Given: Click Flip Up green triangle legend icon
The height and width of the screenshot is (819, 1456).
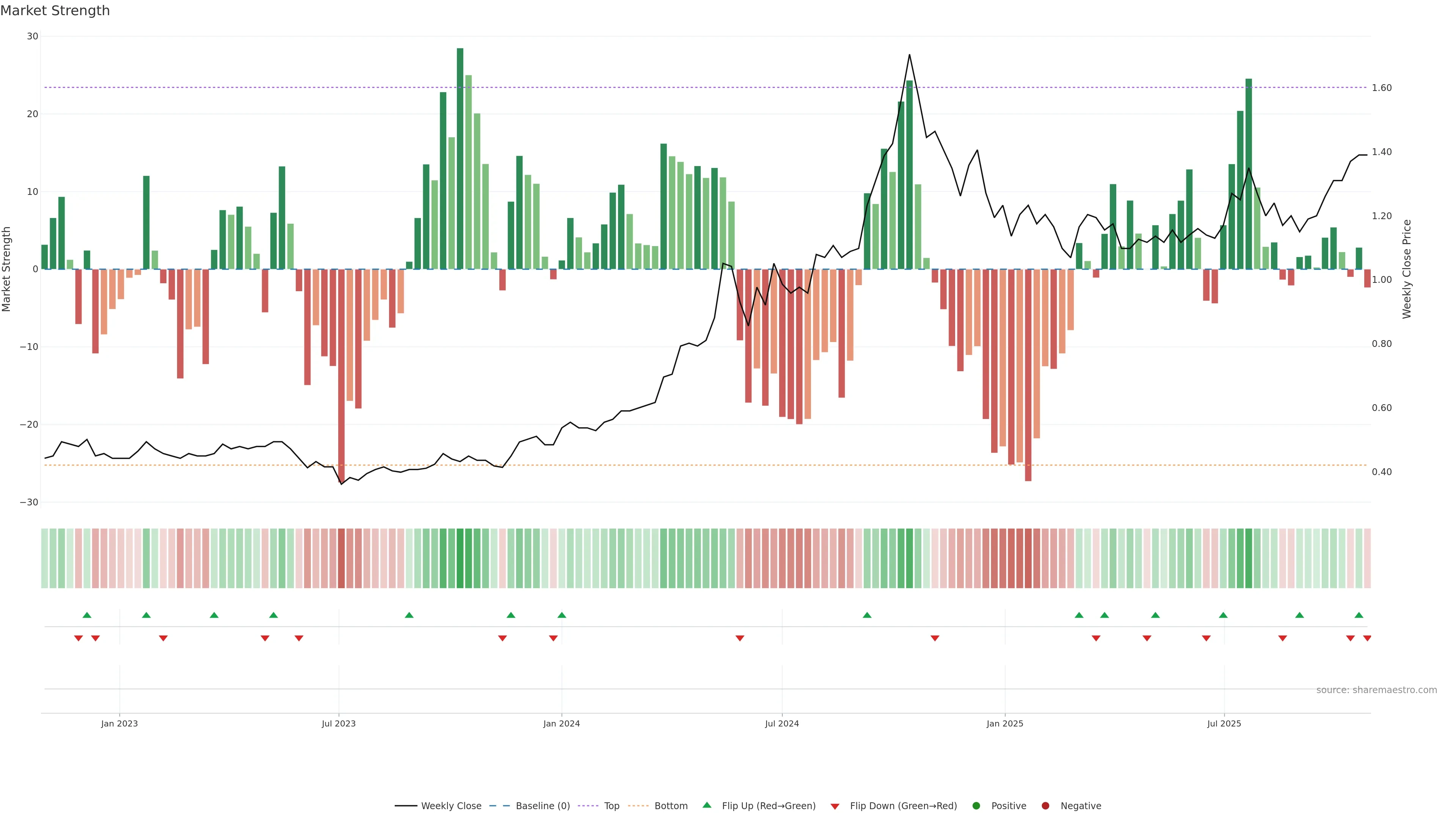Looking at the screenshot, I should [706, 805].
